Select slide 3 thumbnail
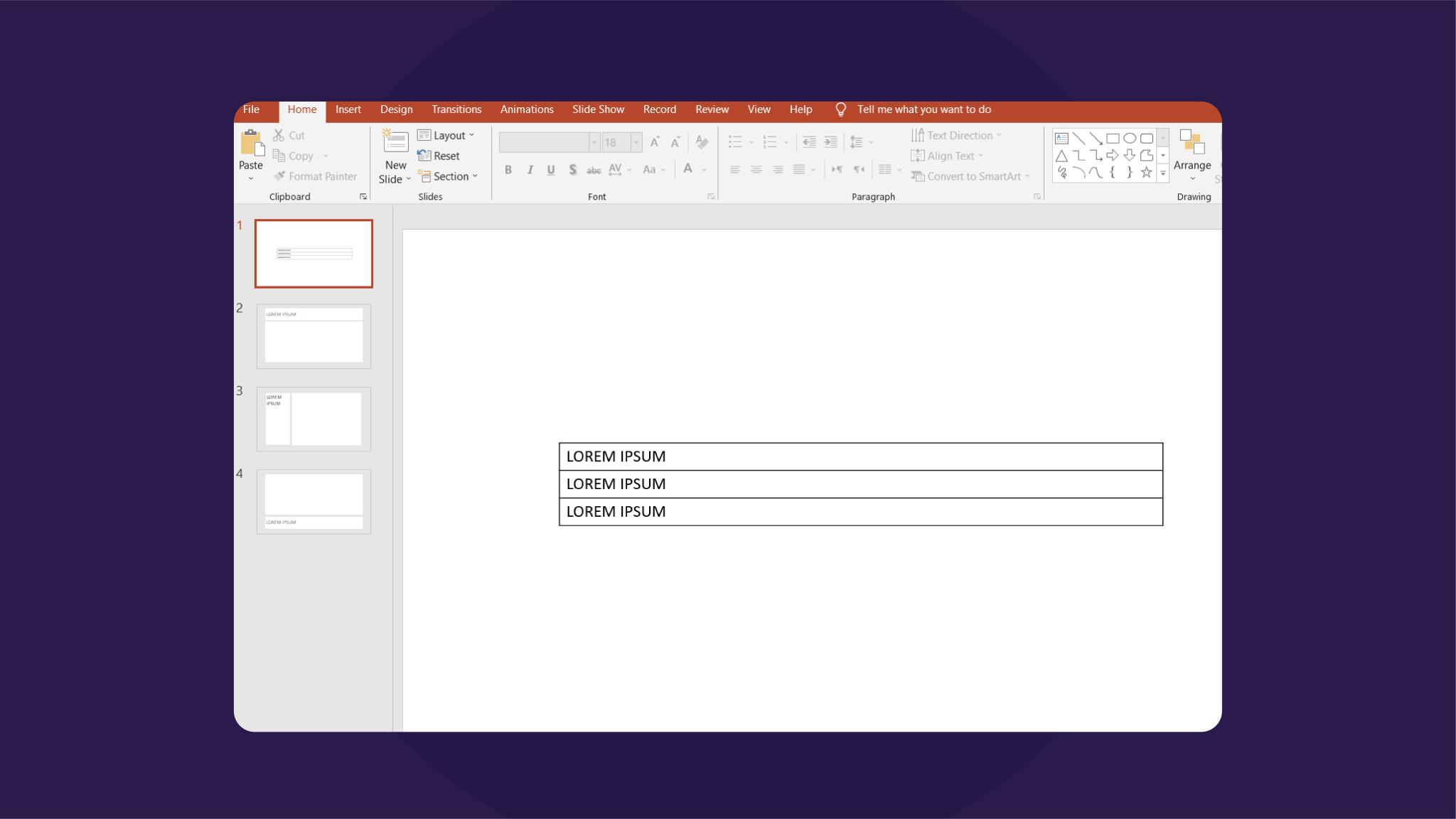1456x819 pixels. tap(313, 418)
